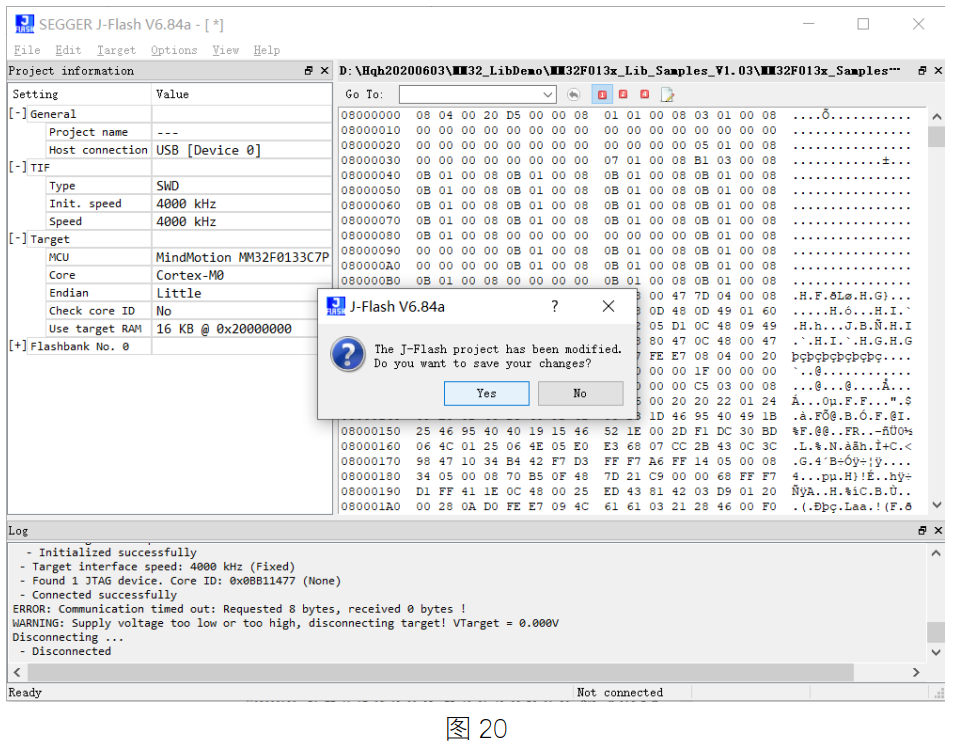
Task: Click hex address 080001A0 row
Action: pyautogui.click(x=626, y=506)
